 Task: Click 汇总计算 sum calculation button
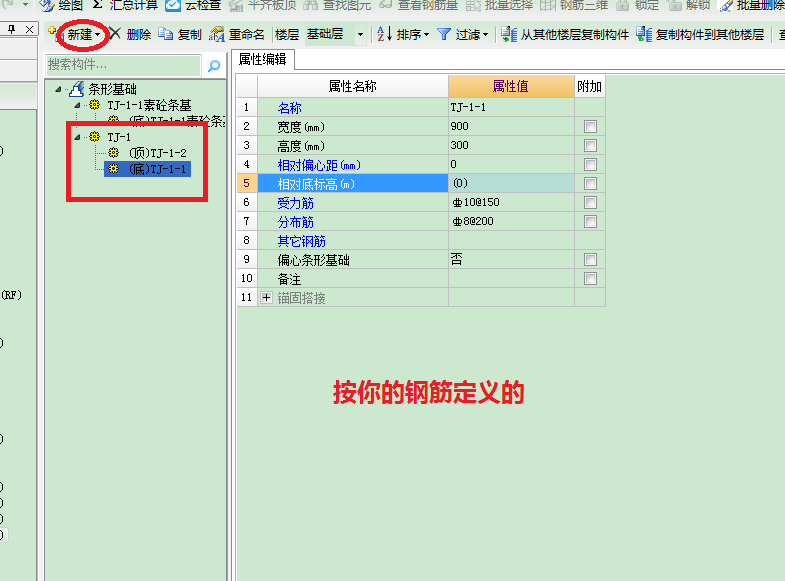coord(125,6)
